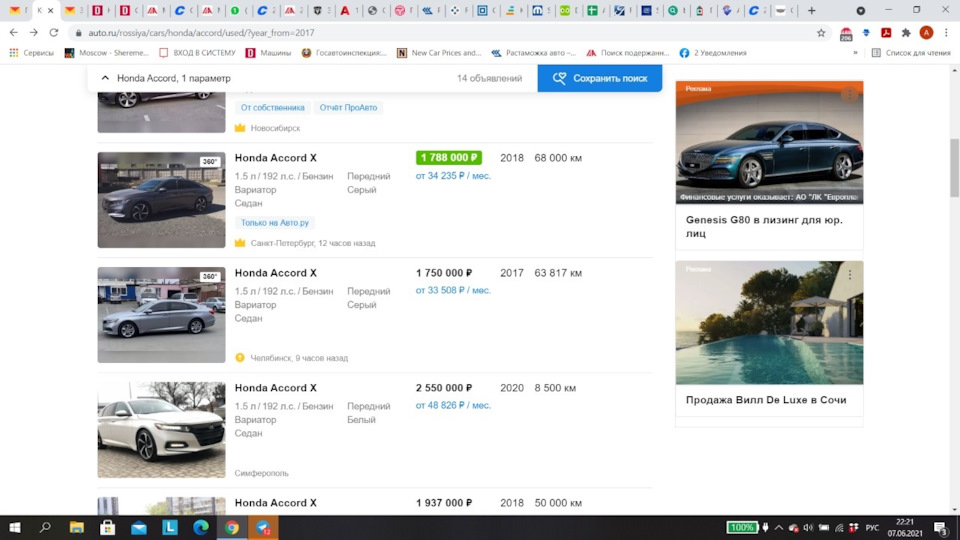Click the 360° badge on the Saint Petersburg listing photo
Viewport: 960px width, 540px height.
click(209, 162)
